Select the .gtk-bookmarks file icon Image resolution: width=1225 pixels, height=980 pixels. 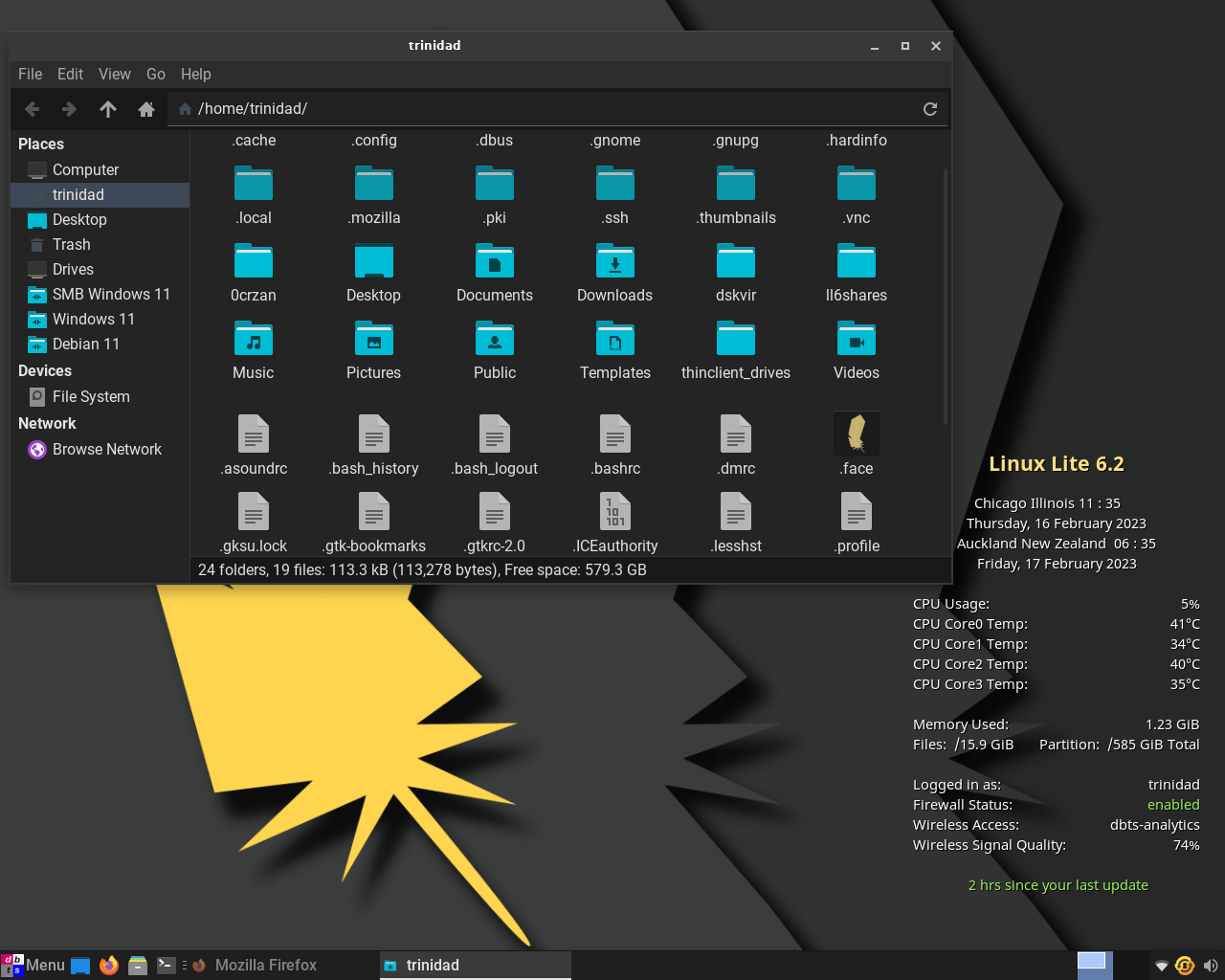pos(374,511)
